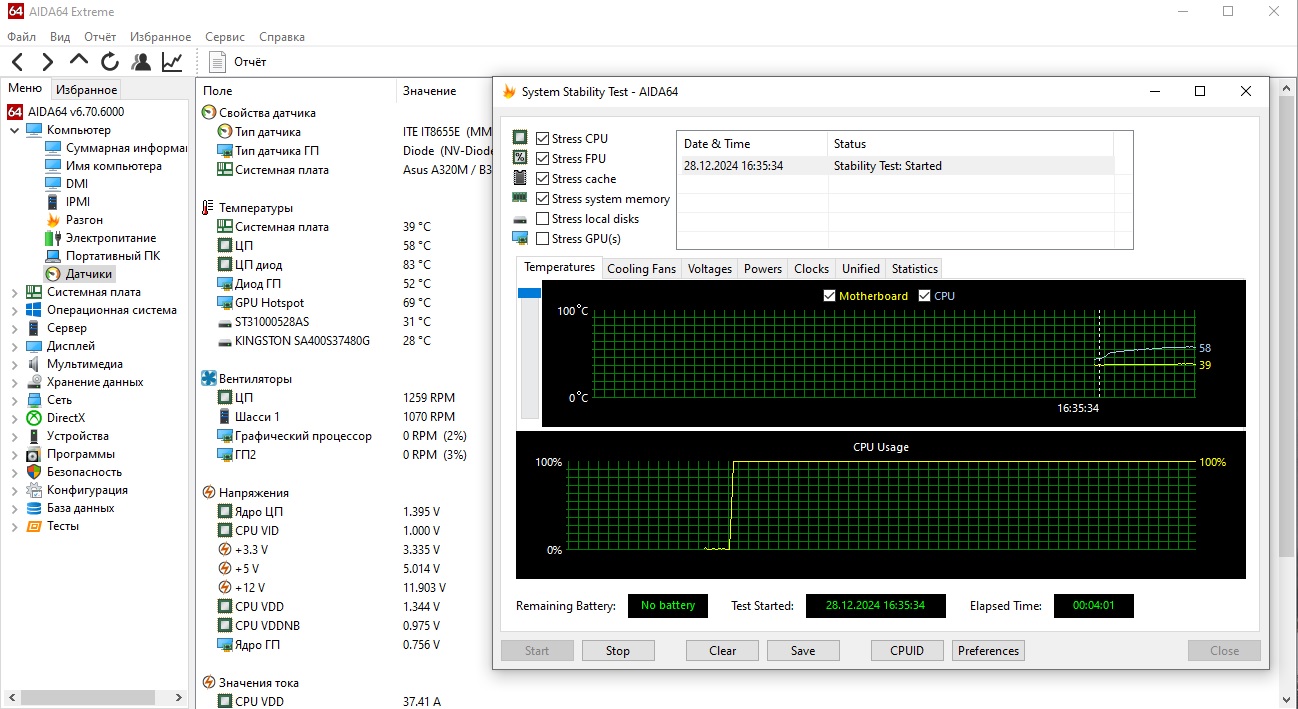Uncheck Stress cache checkbox
This screenshot has height=709, width=1298.
[x=543, y=179]
